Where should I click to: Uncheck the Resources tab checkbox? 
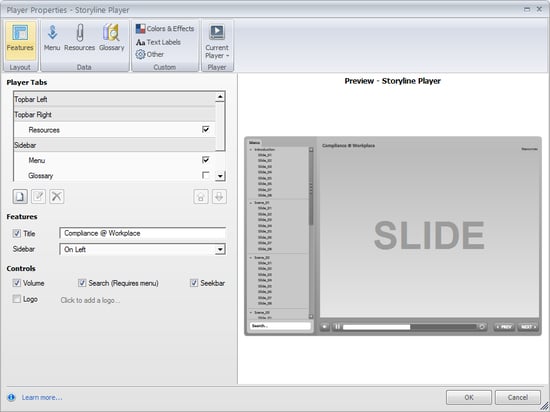click(x=206, y=129)
